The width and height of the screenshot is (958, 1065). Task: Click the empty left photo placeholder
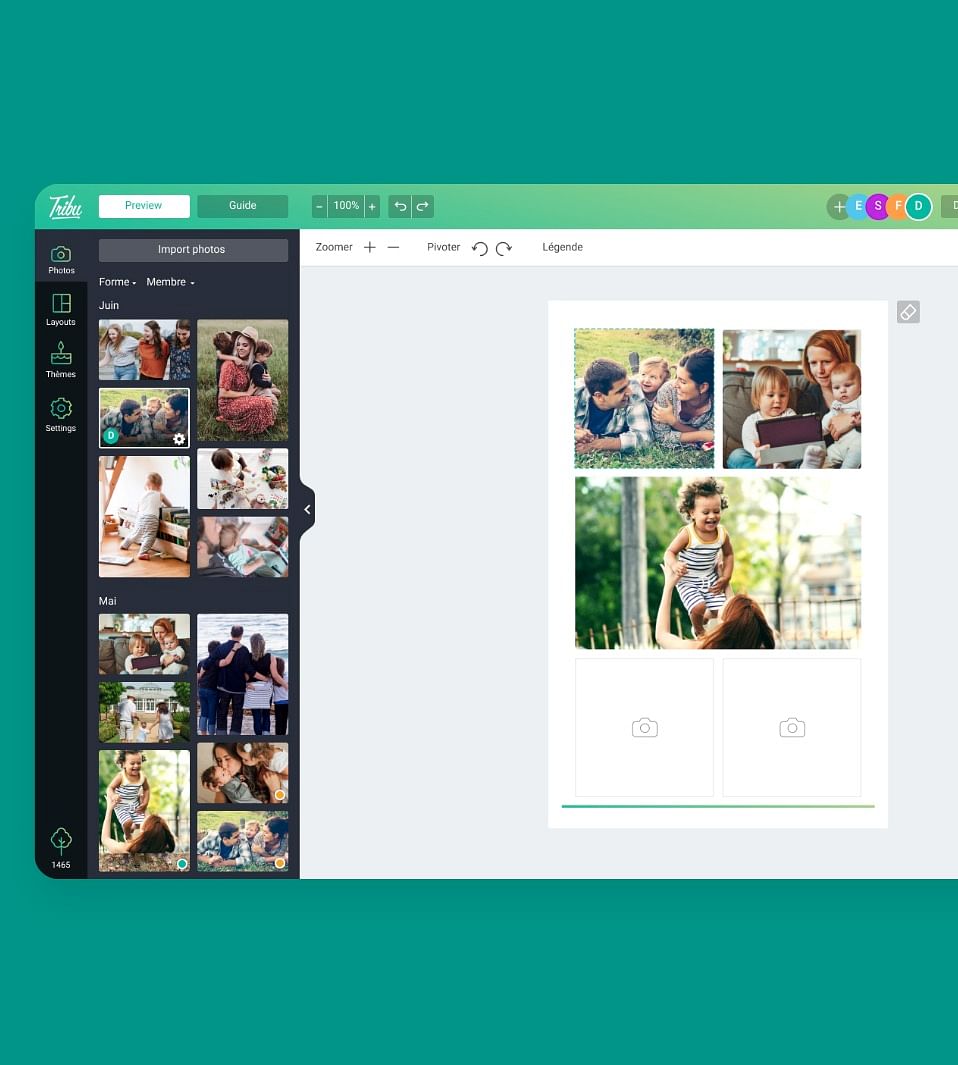[644, 727]
